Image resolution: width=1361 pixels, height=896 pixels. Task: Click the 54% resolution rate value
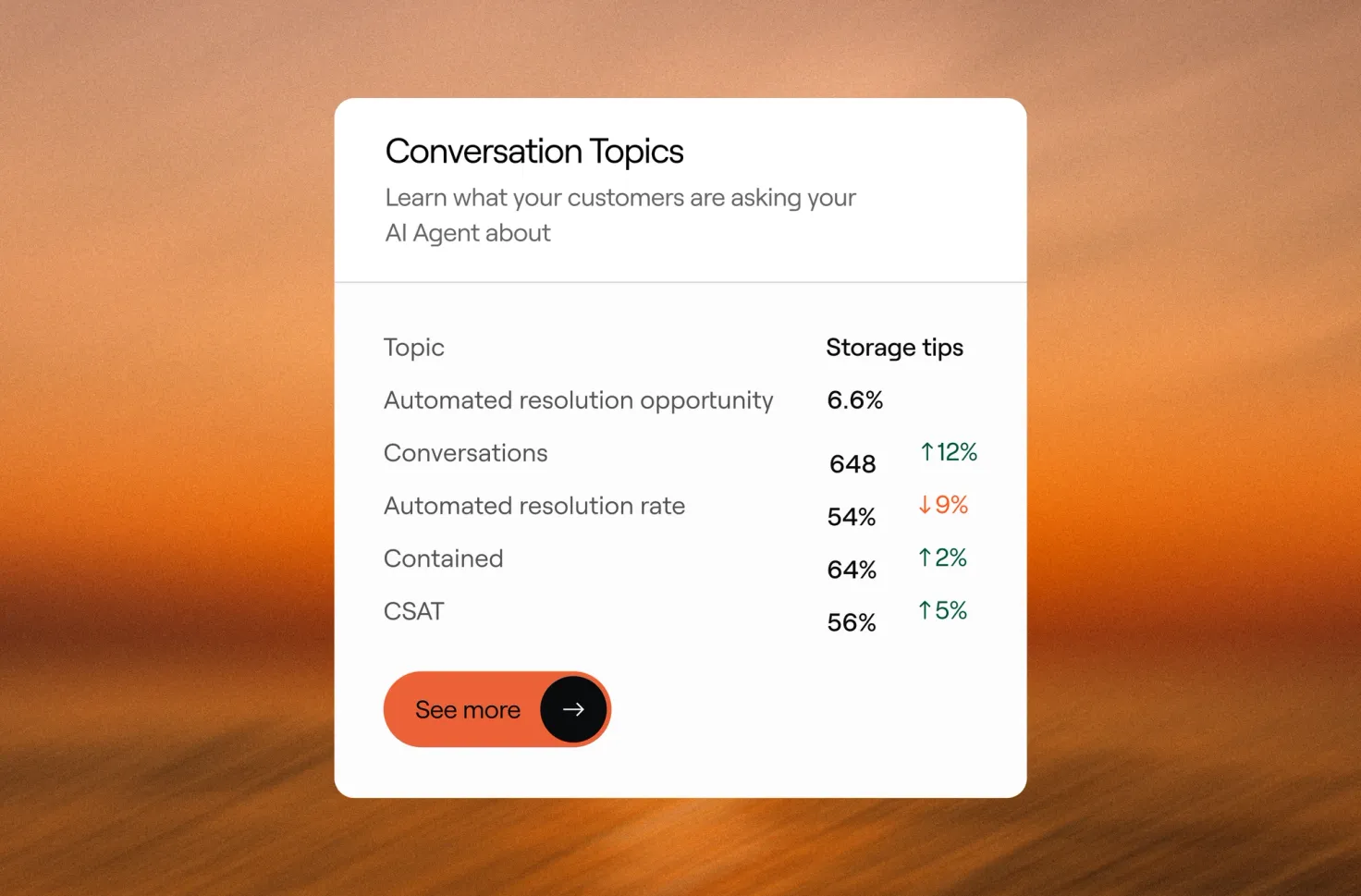(x=852, y=517)
